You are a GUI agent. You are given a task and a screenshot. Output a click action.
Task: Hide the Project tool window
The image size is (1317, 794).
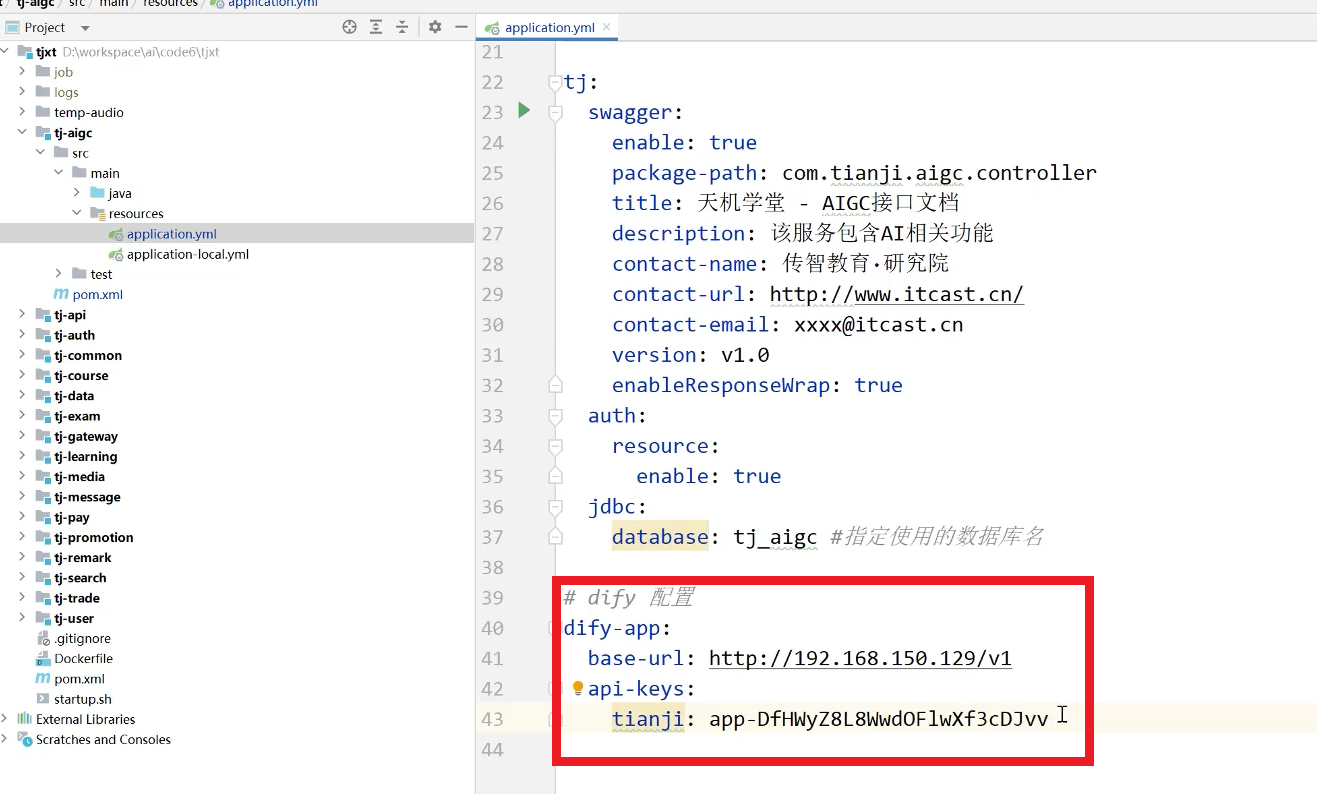click(460, 27)
